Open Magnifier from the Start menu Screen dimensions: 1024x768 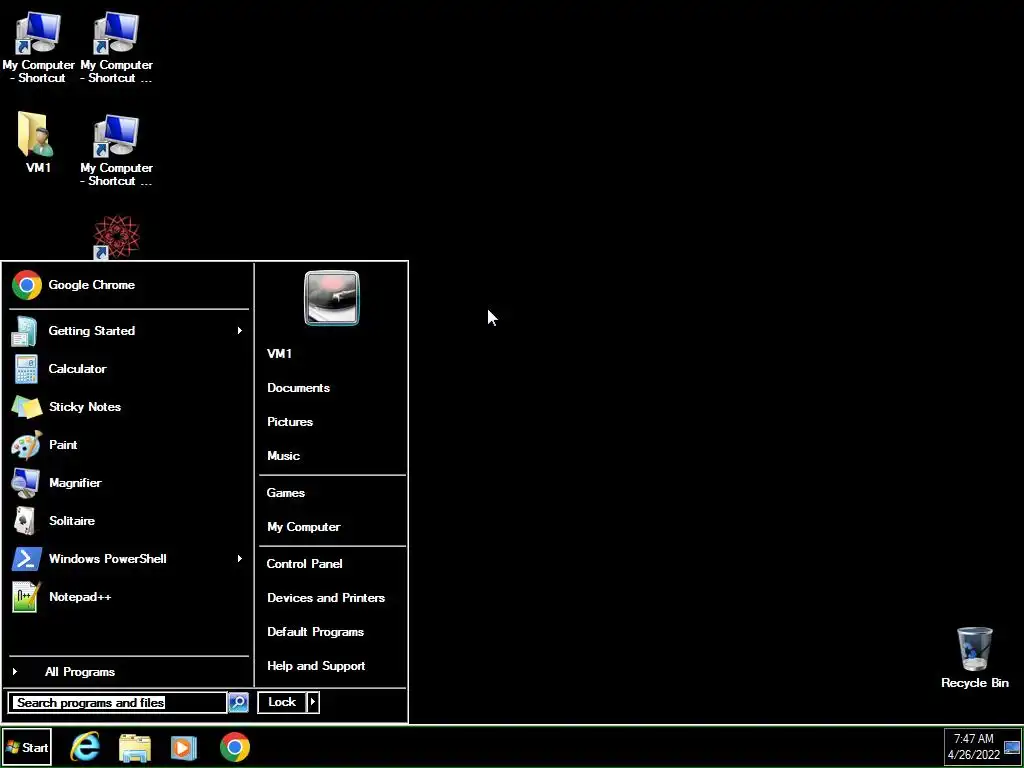[x=129, y=483]
